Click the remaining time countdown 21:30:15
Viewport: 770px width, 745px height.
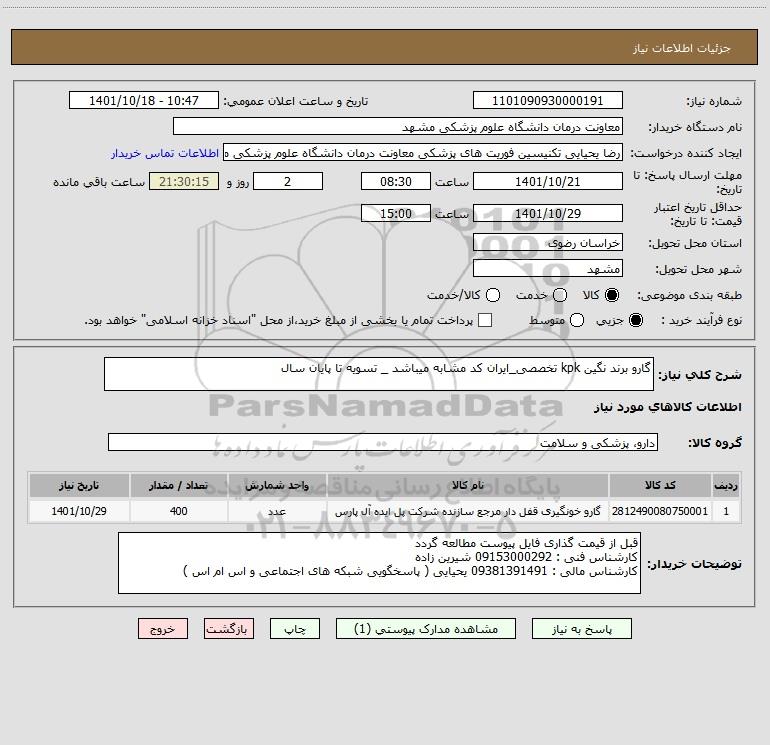point(184,181)
